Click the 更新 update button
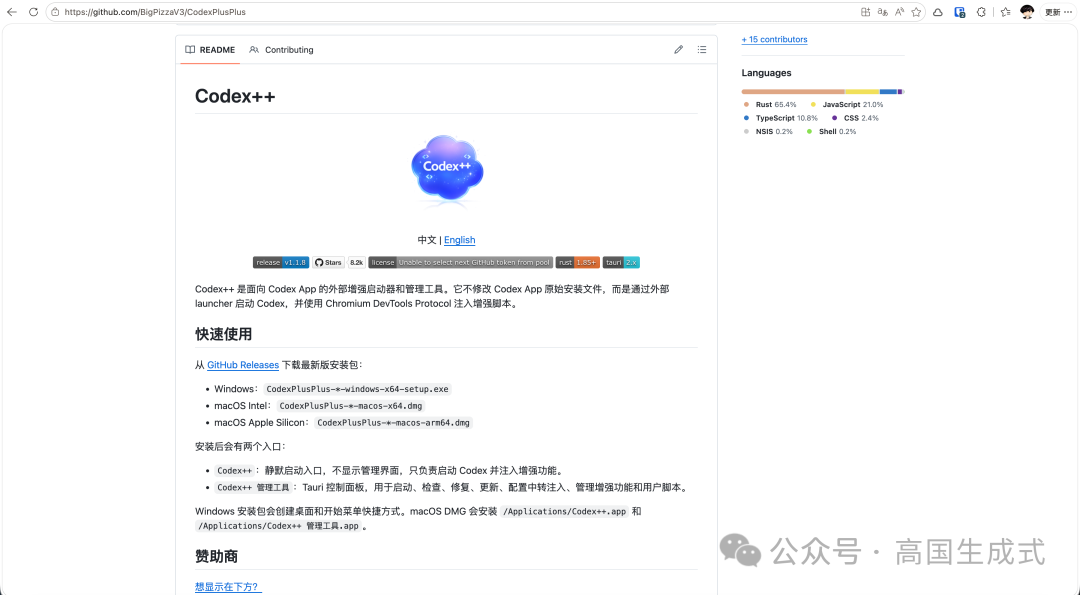The width and height of the screenshot is (1080, 595). (x=1057, y=12)
